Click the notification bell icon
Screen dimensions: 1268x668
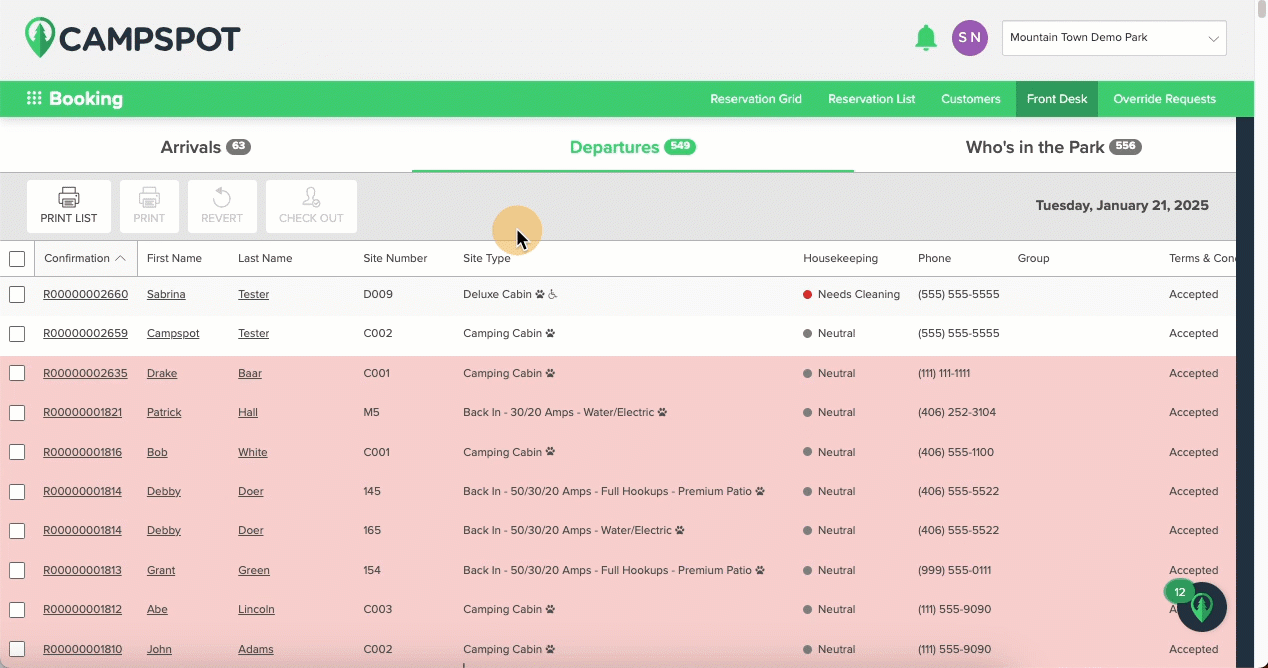[926, 38]
